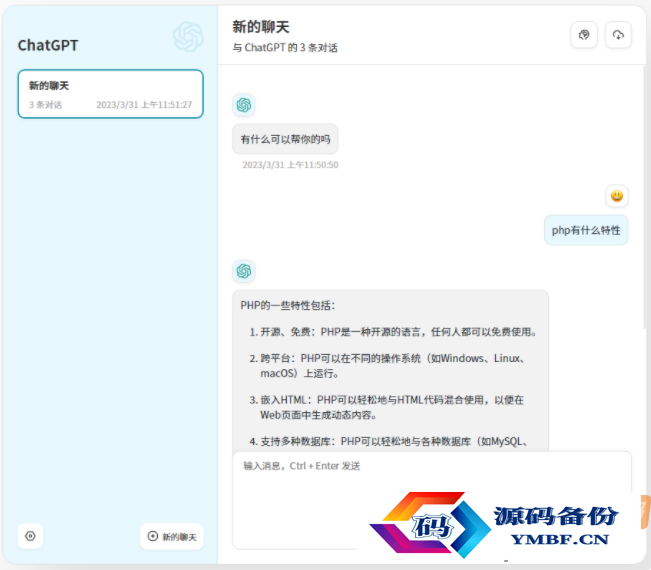Open settings gear in sidebar bottom

[30, 536]
